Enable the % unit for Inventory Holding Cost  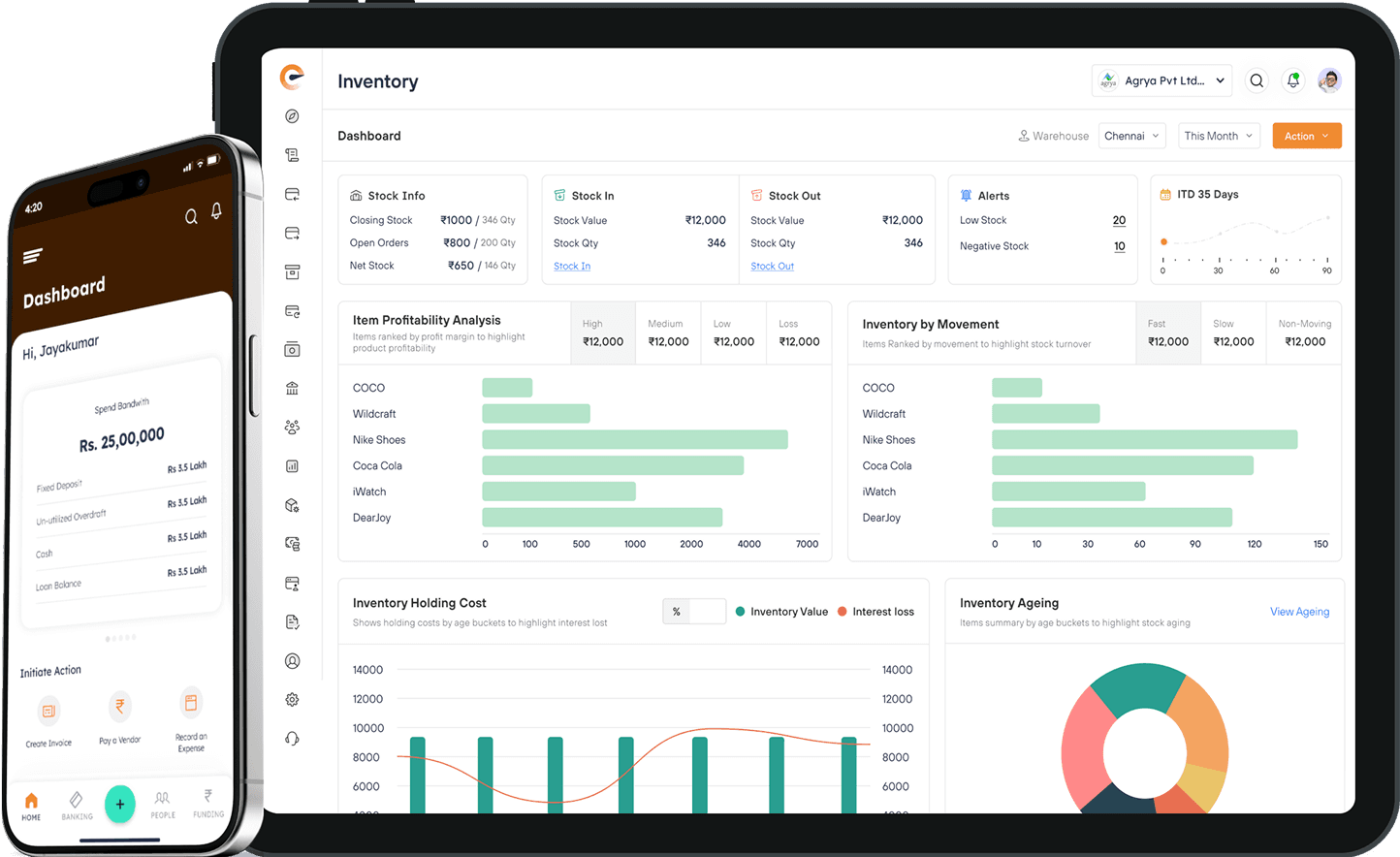[x=677, y=611]
